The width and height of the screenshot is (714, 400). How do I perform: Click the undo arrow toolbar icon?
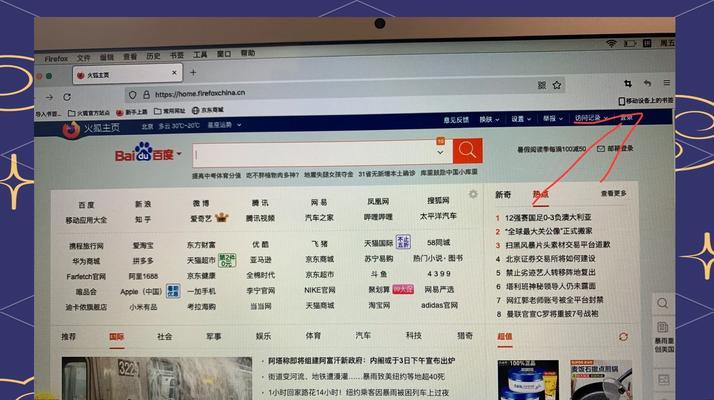pos(647,83)
